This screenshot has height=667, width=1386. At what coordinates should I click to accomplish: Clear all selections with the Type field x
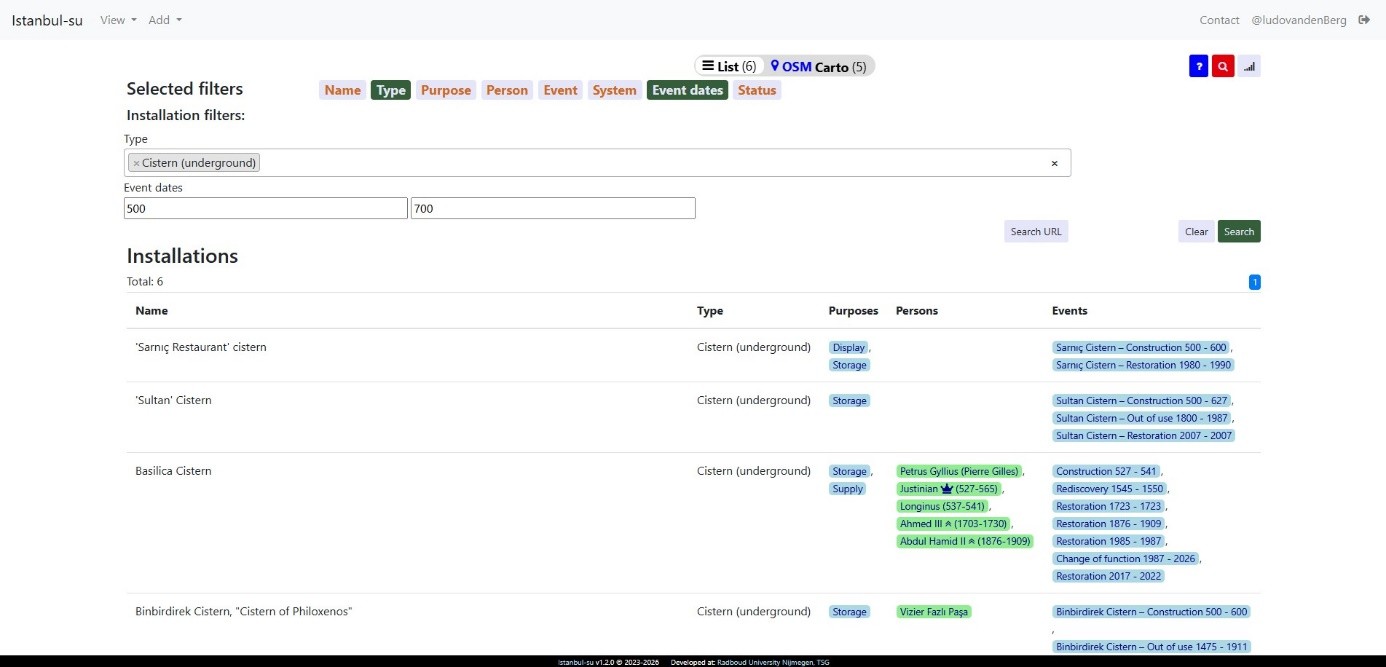point(1054,163)
